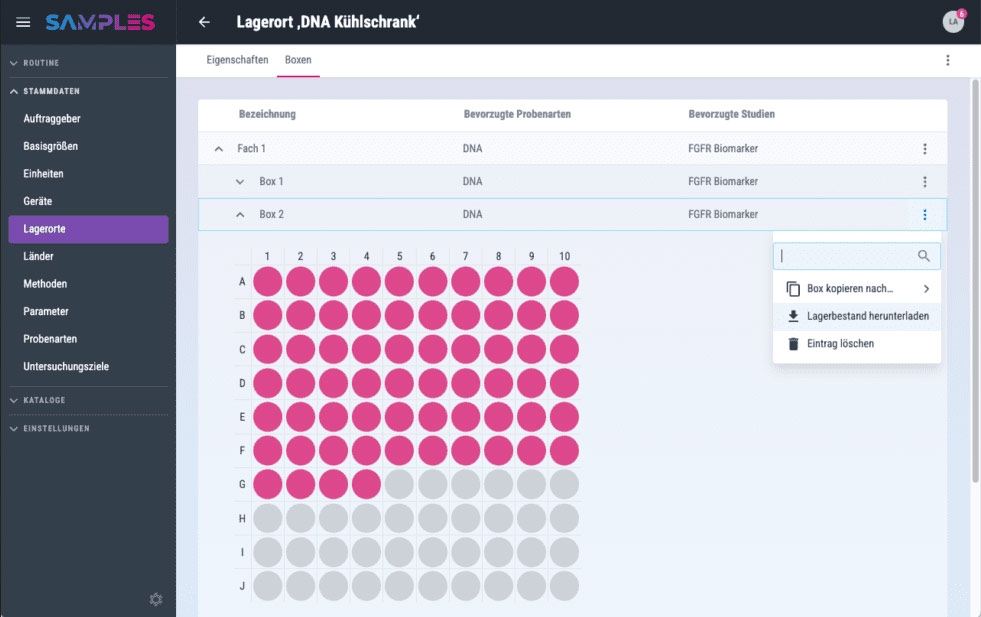Click the search magnifier icon in popup
Viewport: 981px width, 617px height.
pyautogui.click(x=924, y=257)
